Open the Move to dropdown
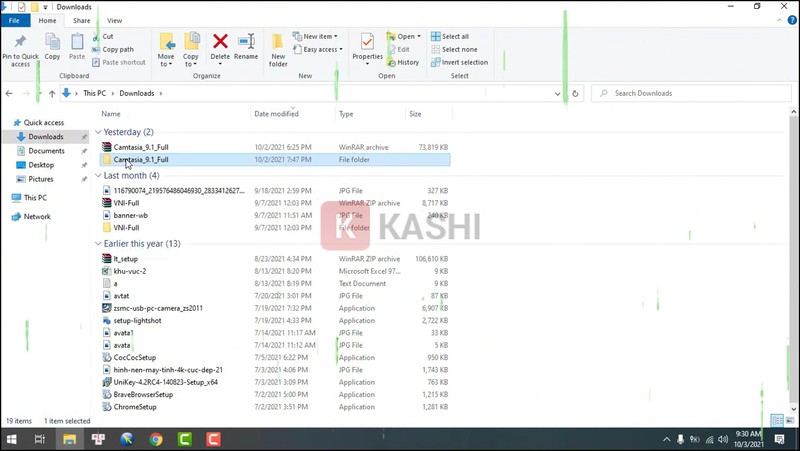Screen dimensions: 800x451 [166, 48]
